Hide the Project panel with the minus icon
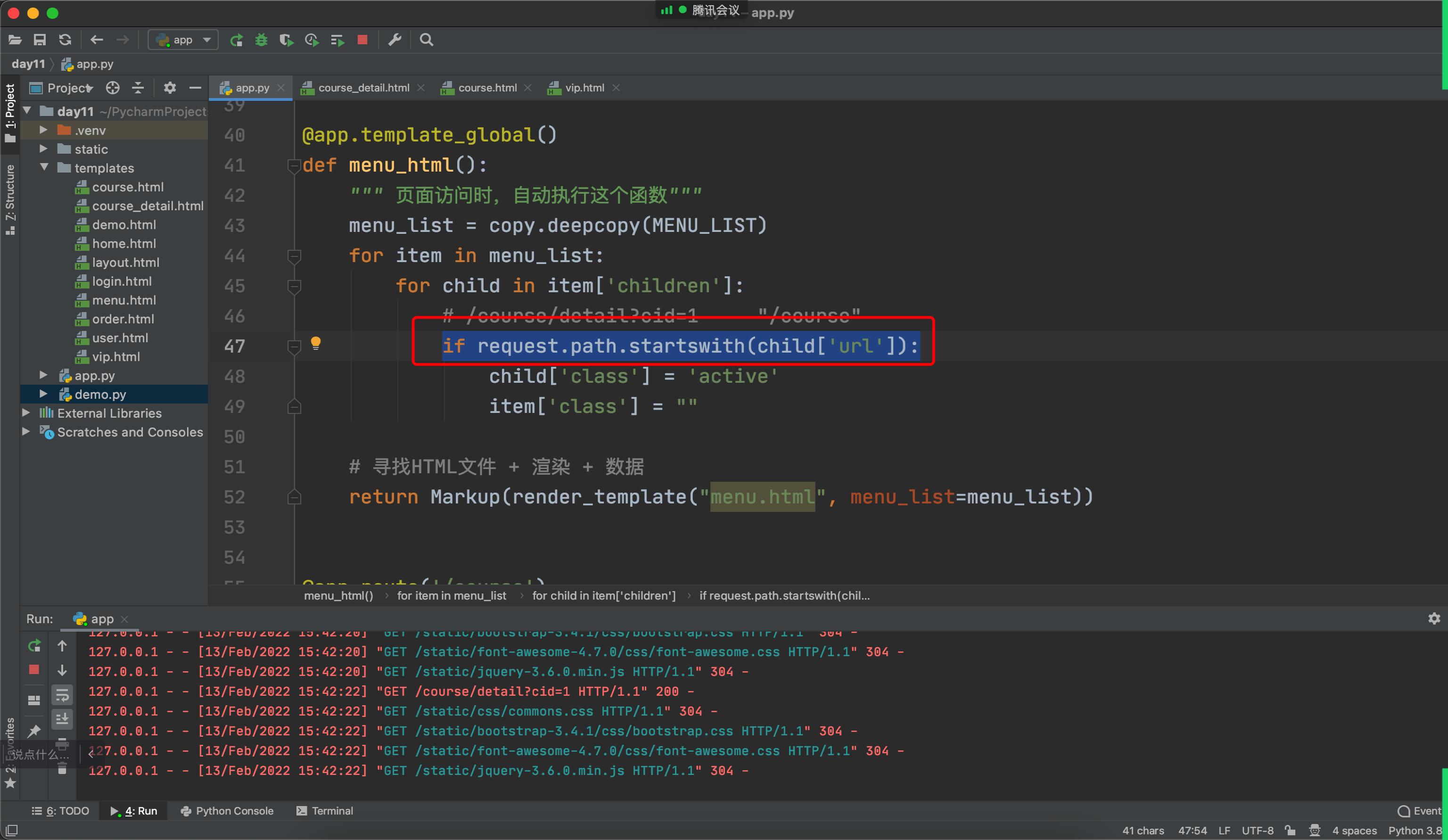The height and width of the screenshot is (840, 1448). pyautogui.click(x=195, y=87)
